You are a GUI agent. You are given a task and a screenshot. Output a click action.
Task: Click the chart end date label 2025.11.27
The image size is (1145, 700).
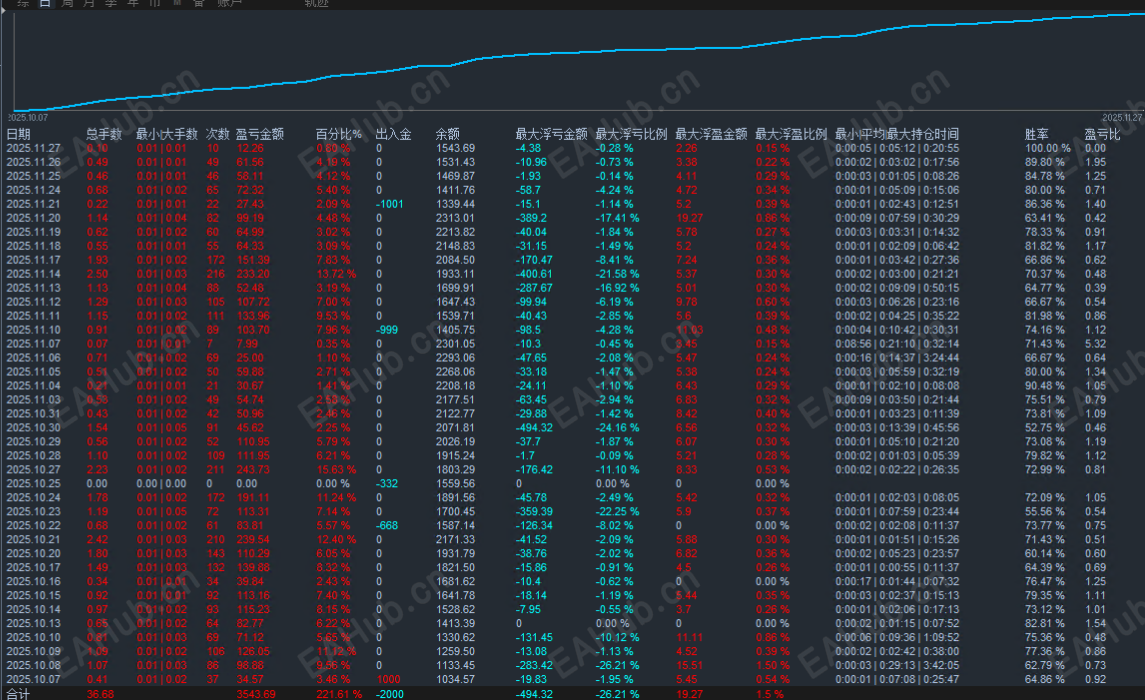(1122, 118)
